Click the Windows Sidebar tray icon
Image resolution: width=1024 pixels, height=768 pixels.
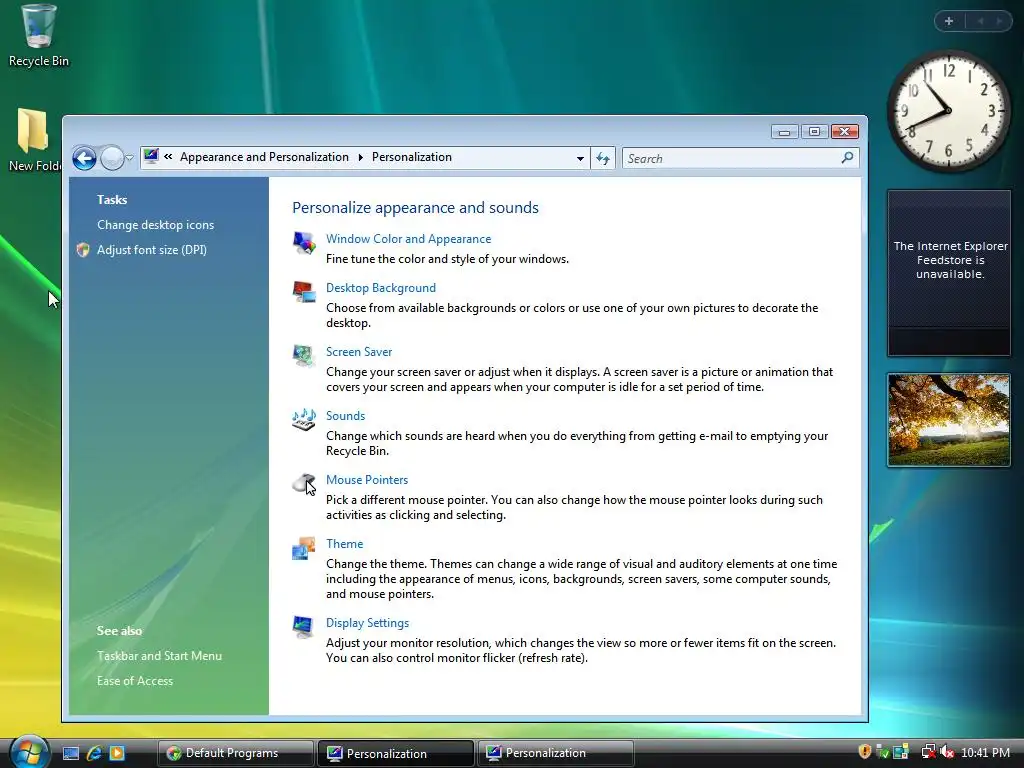901,752
